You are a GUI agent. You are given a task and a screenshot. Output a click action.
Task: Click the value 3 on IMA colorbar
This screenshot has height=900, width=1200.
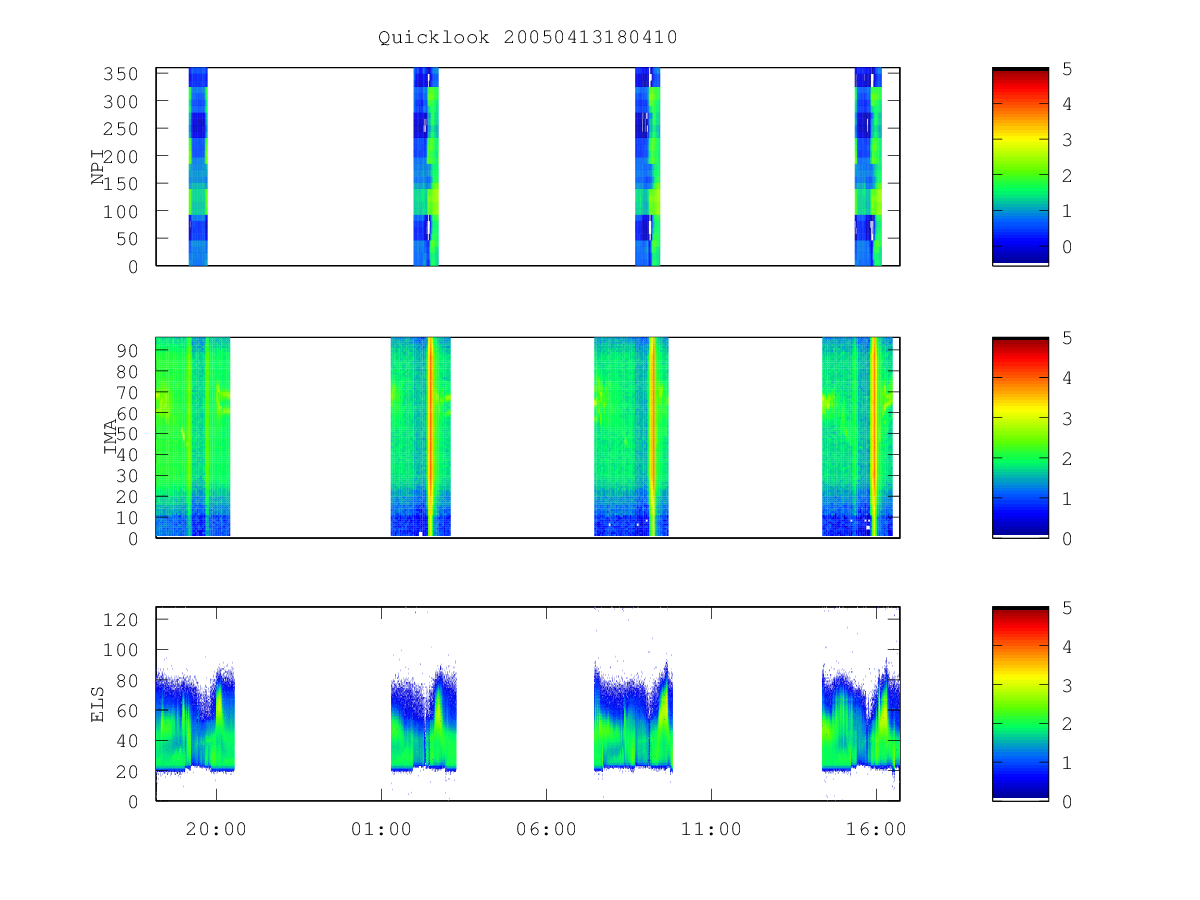point(1065,420)
